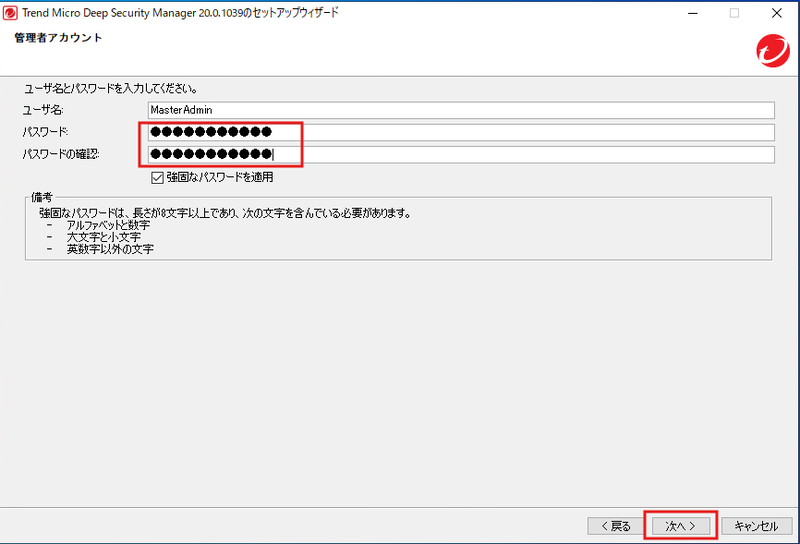The image size is (800, 544).
Task: Click the Deep Security title bar icon
Action: click(x=10, y=13)
